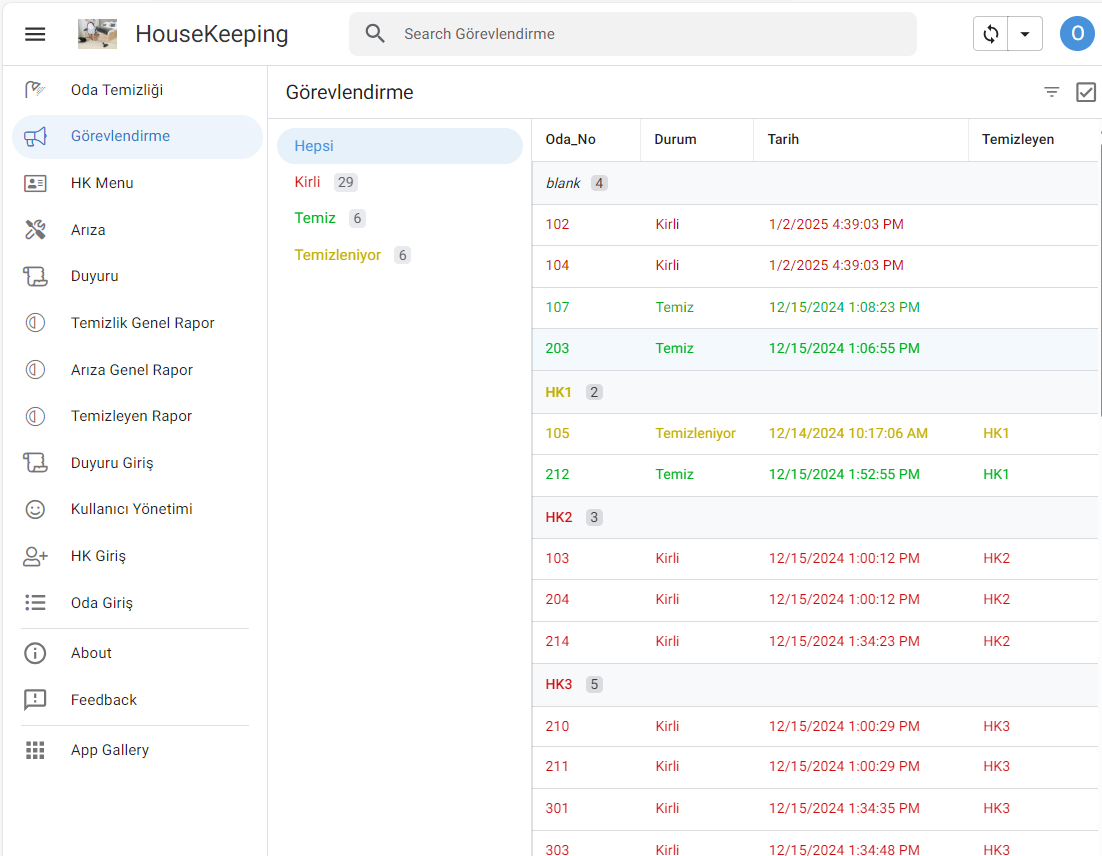
Task: Open the sync options dropdown arrow
Action: (x=1025, y=34)
